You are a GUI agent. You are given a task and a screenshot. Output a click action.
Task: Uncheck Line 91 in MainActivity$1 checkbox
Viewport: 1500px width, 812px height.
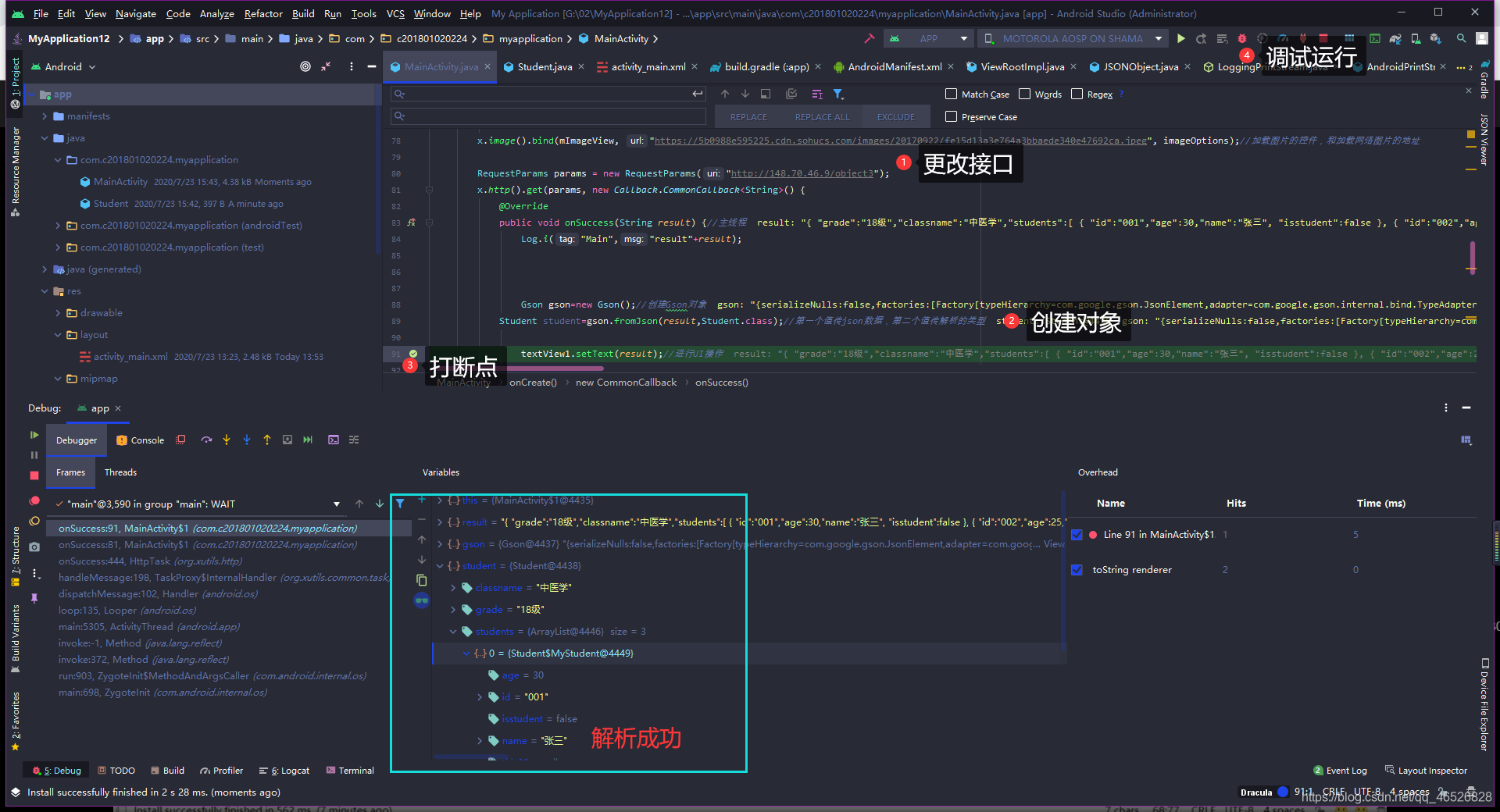tap(1077, 535)
